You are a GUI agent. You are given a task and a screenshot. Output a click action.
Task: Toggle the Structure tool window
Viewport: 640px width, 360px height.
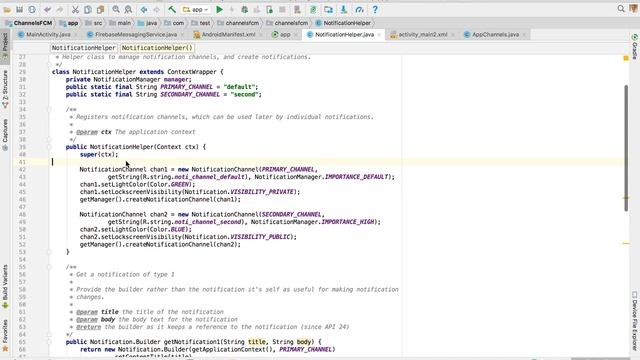point(5,89)
